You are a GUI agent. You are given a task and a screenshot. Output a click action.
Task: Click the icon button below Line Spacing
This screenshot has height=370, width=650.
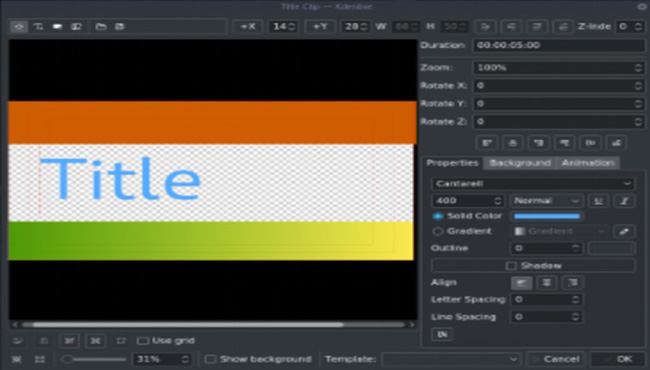(442, 334)
